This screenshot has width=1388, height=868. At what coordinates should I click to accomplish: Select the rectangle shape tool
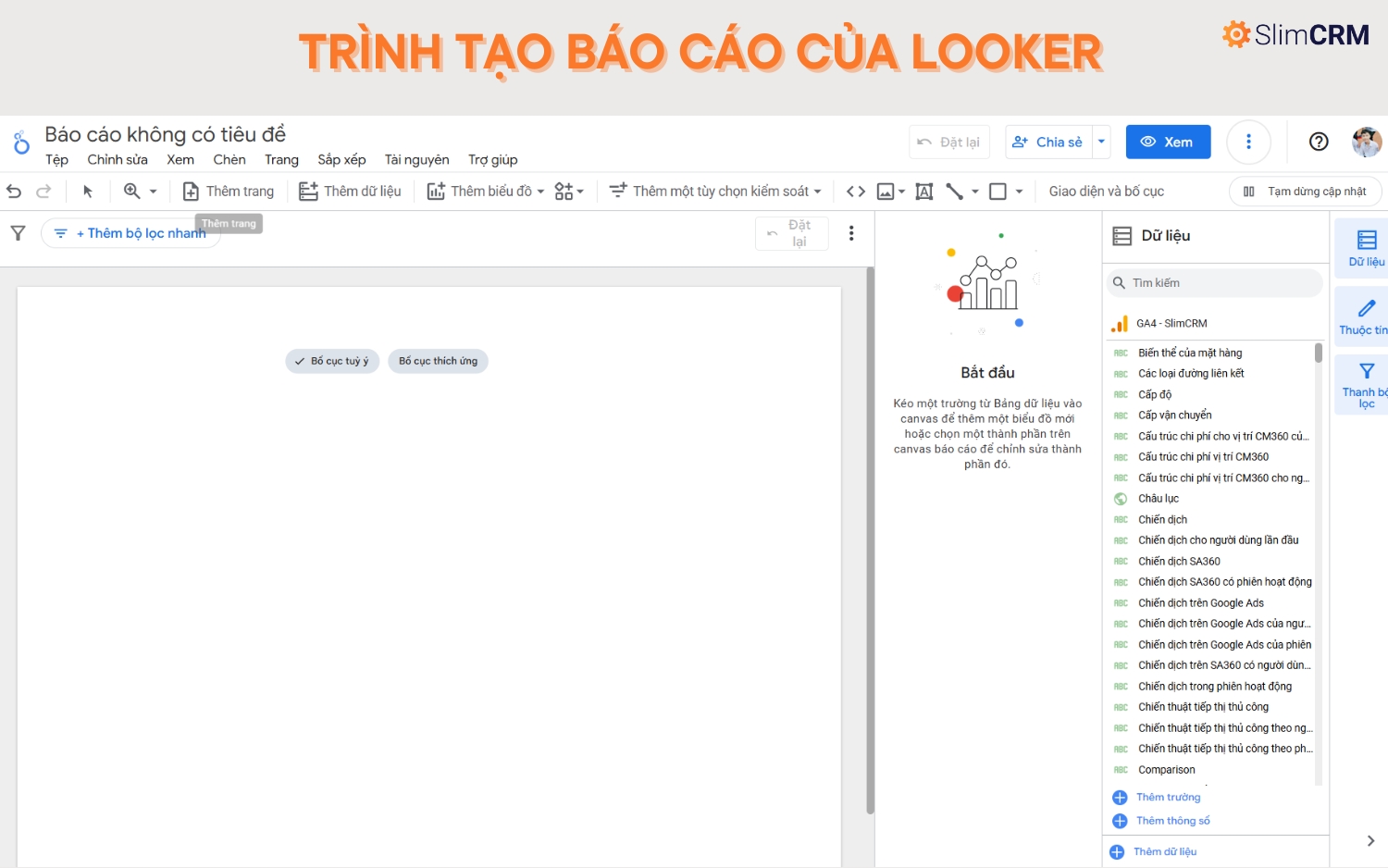(x=998, y=192)
